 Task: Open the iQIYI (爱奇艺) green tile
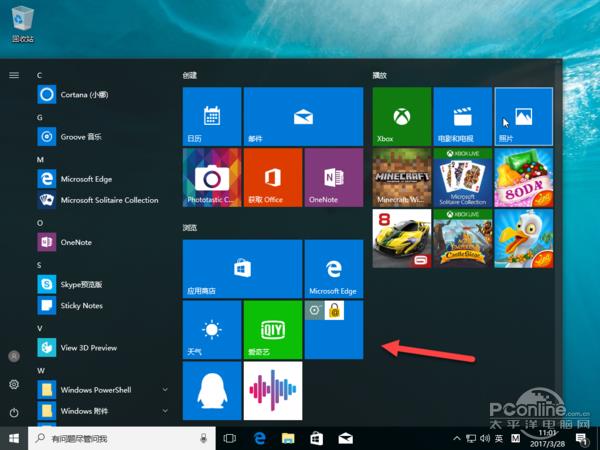click(x=272, y=329)
